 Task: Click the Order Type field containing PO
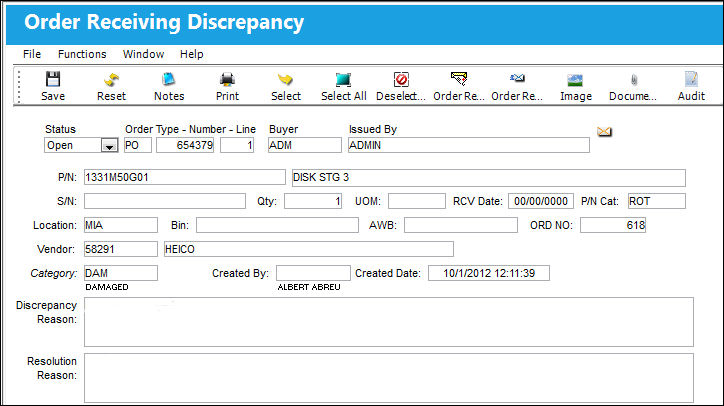[138, 145]
